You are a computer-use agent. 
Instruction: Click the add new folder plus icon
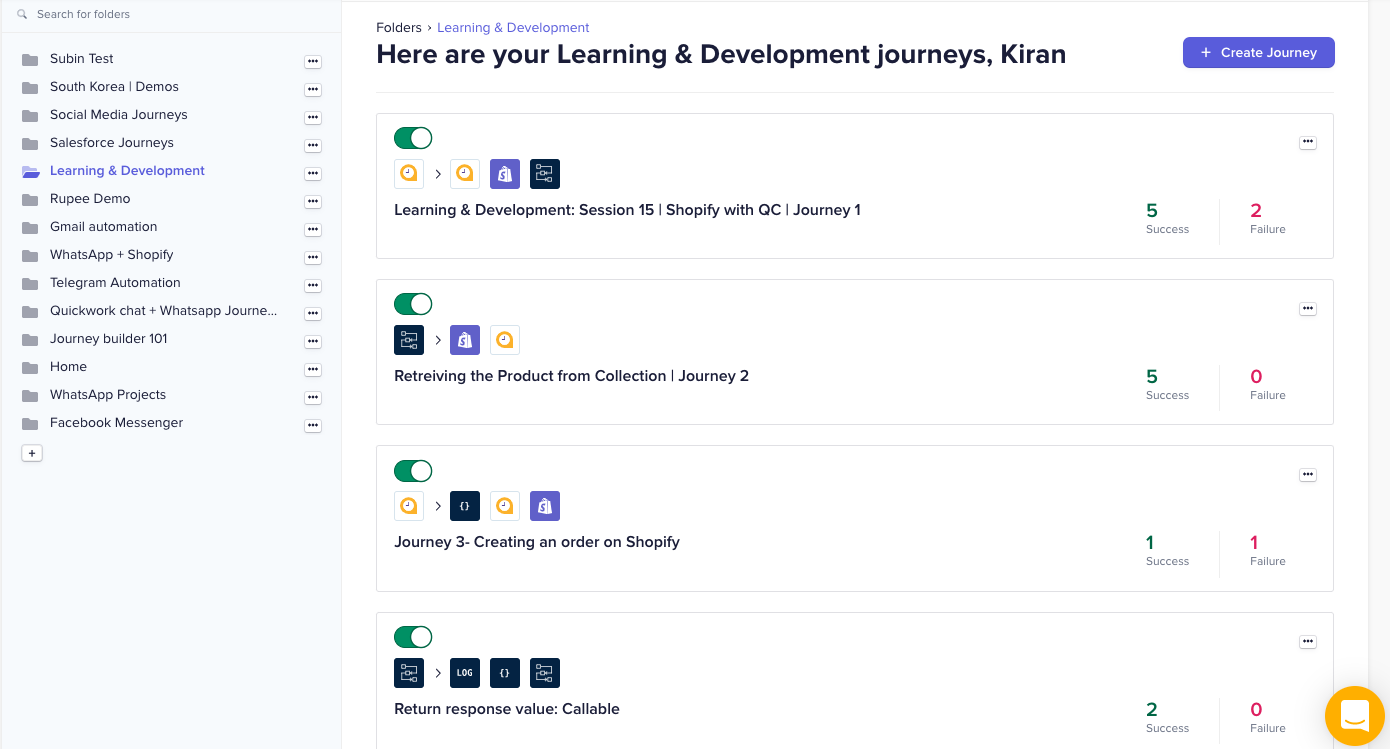(32, 453)
